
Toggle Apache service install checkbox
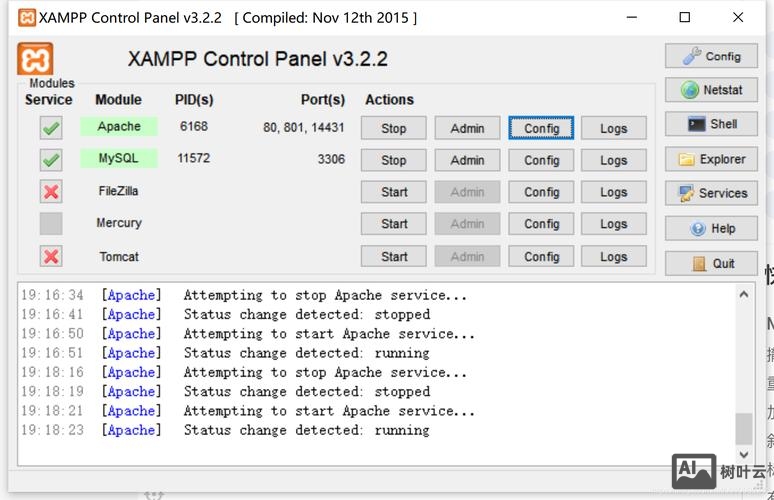51,128
